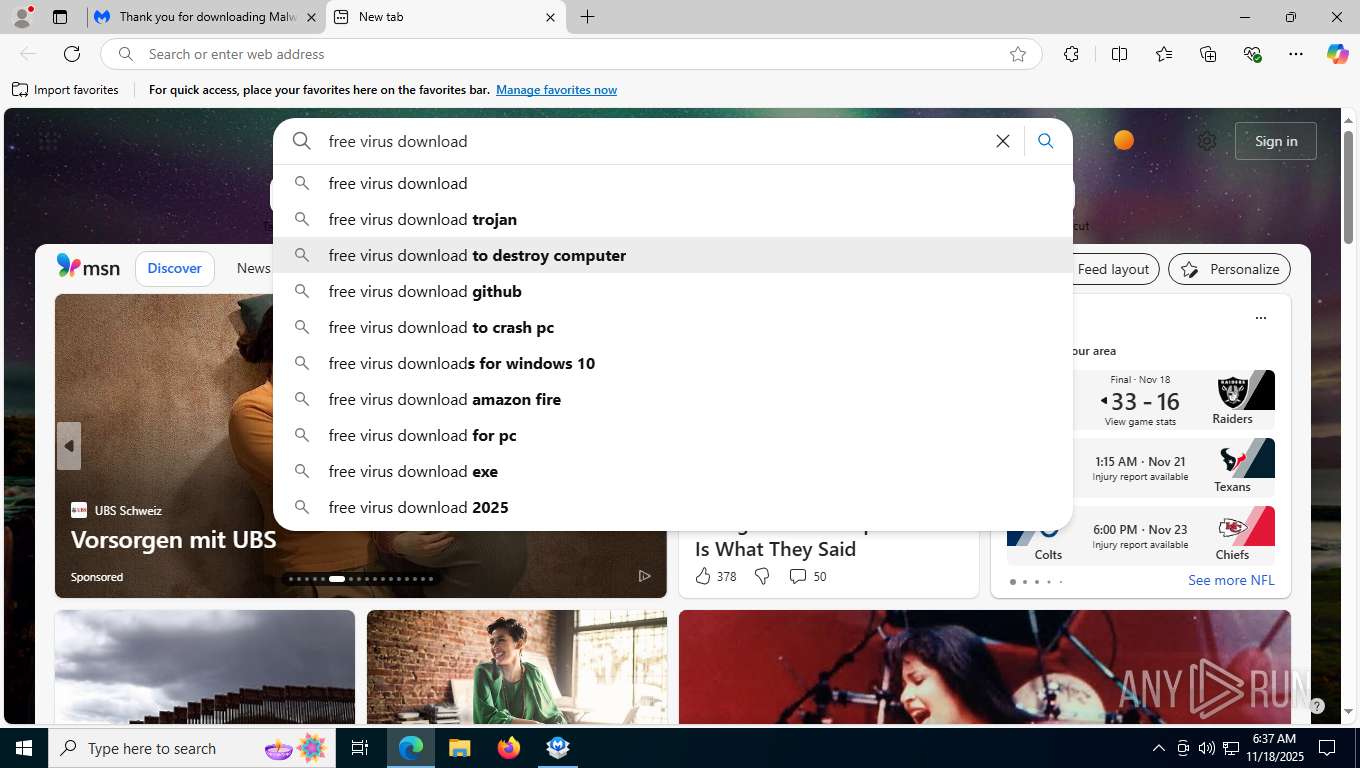Click the help question mark icon

click(x=1317, y=706)
